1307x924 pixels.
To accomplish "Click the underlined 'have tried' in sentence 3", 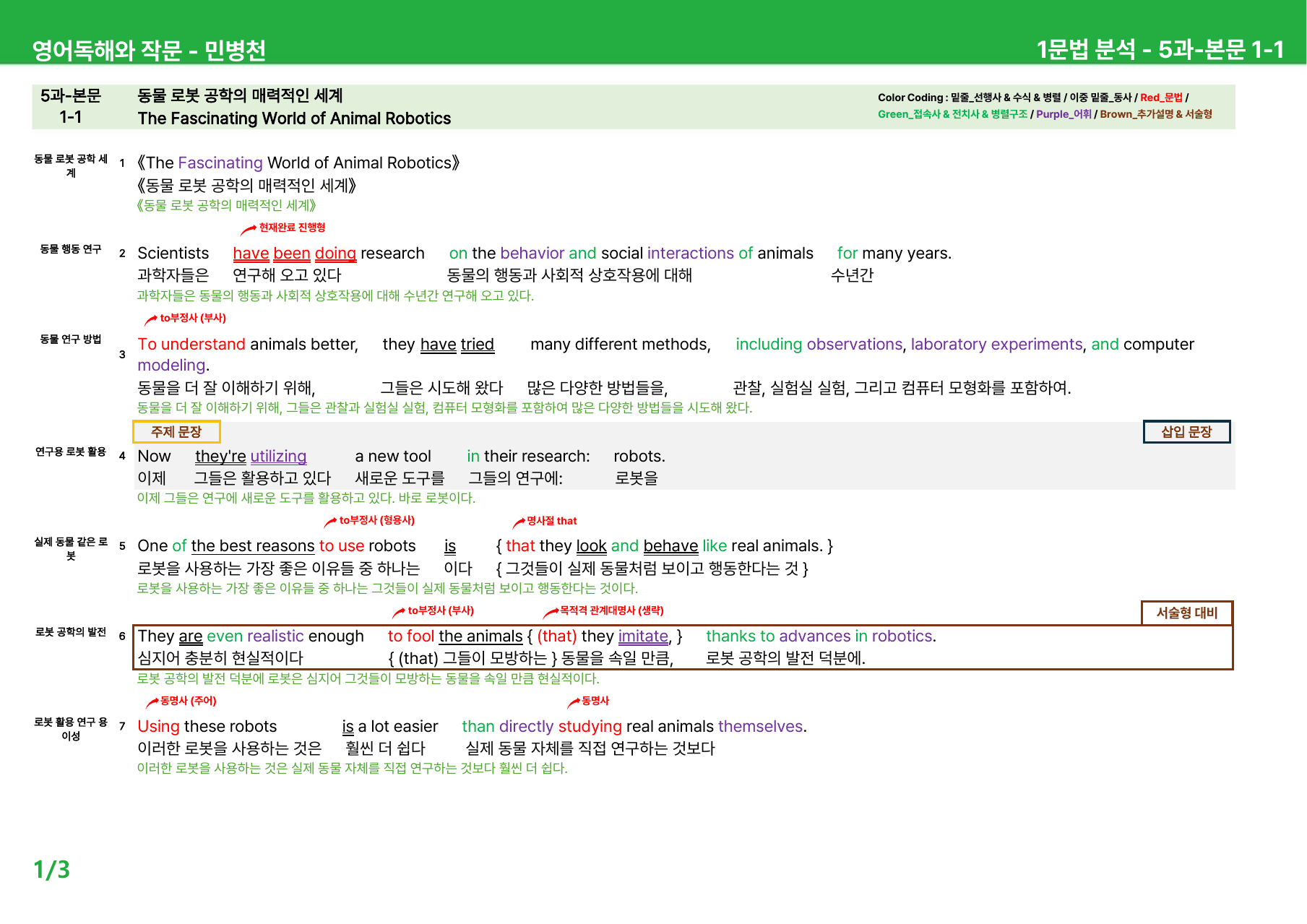I will coord(457,345).
